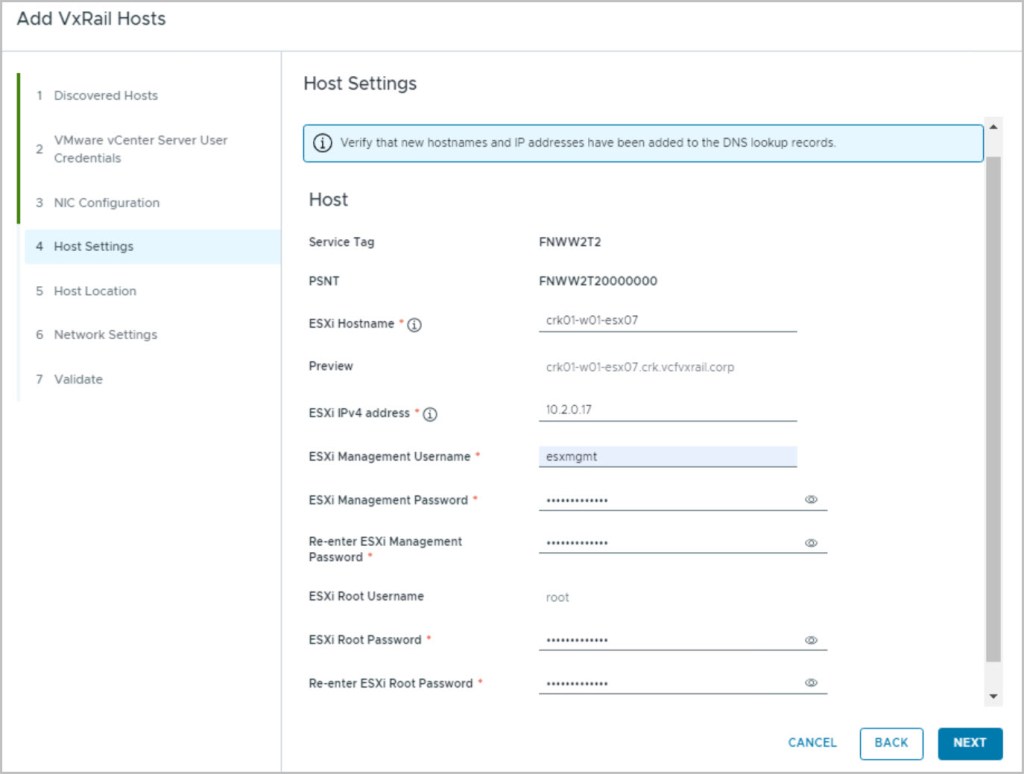Viewport: 1024px width, 774px height.
Task: Toggle visibility of ESXi Root Password
Action: pos(811,640)
